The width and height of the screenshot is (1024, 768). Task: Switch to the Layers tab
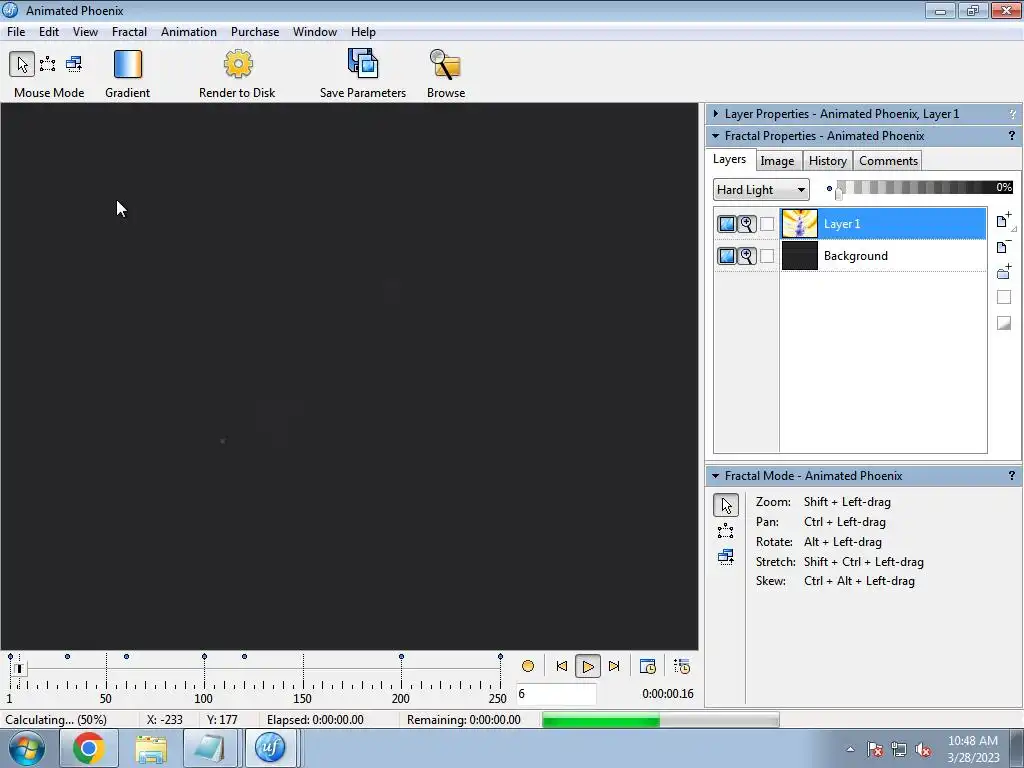(x=729, y=159)
